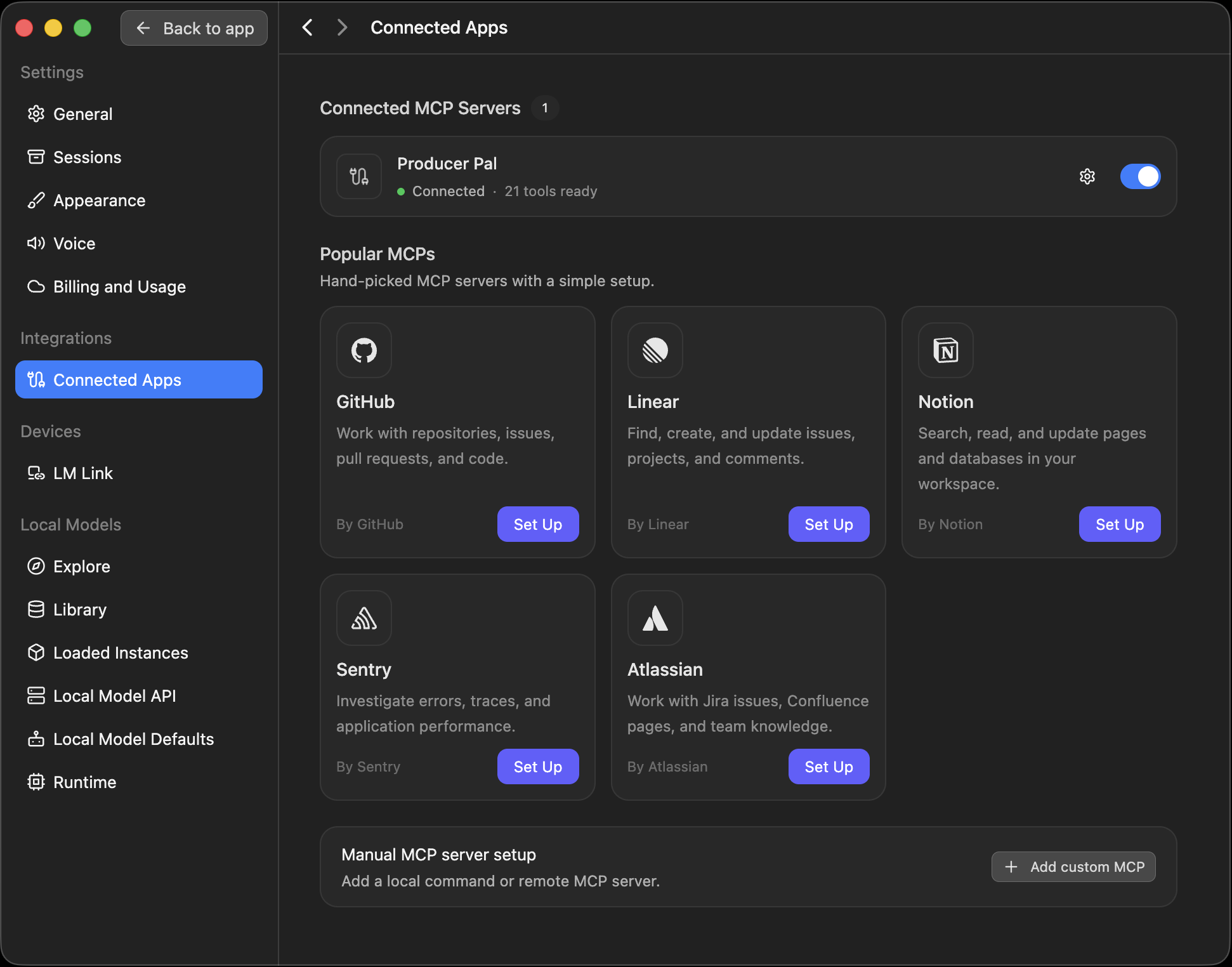The height and width of the screenshot is (967, 1232).
Task: Click the connected servers count badge
Action: click(x=545, y=108)
